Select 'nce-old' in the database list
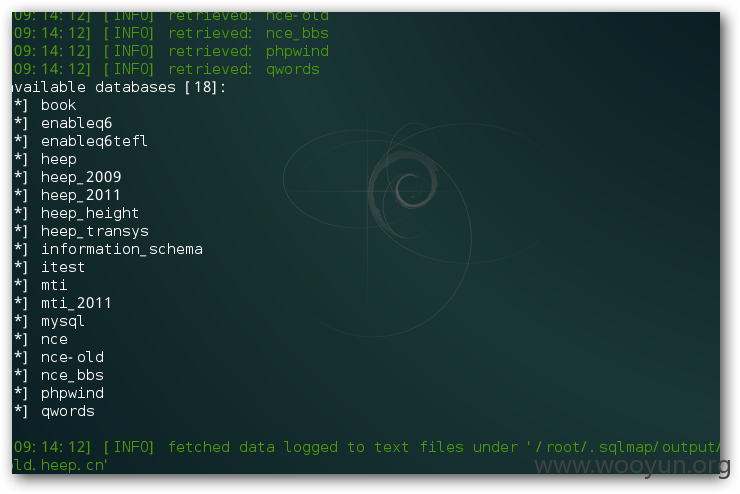 click(72, 357)
